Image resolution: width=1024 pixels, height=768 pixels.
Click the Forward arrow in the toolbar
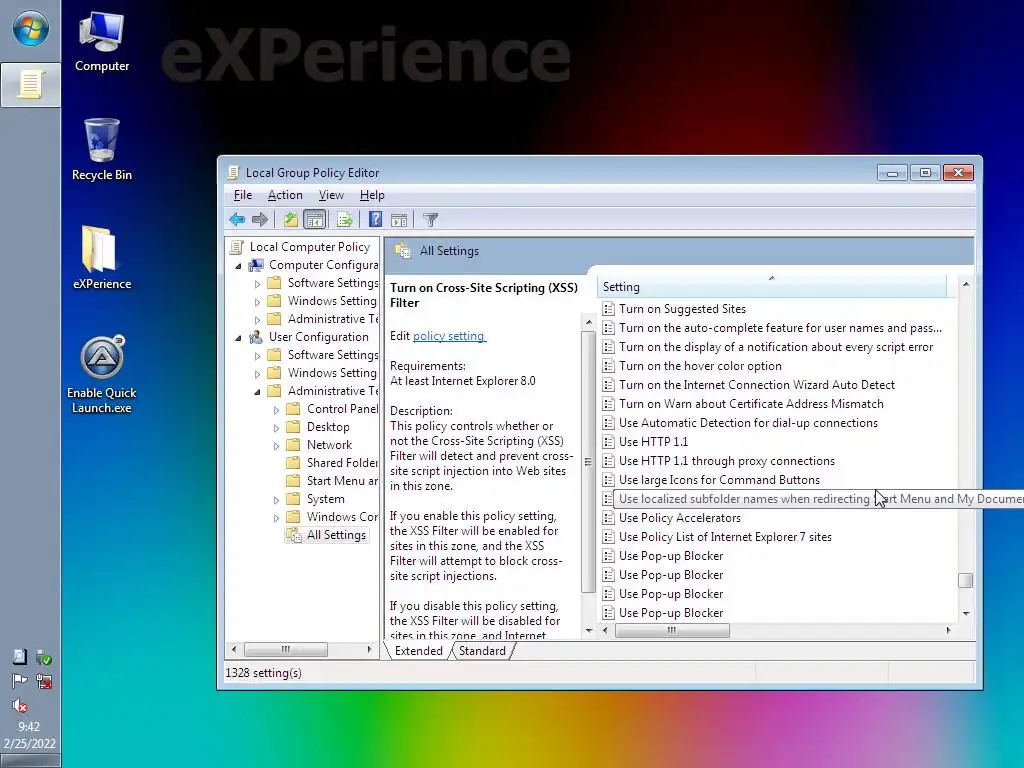260,219
